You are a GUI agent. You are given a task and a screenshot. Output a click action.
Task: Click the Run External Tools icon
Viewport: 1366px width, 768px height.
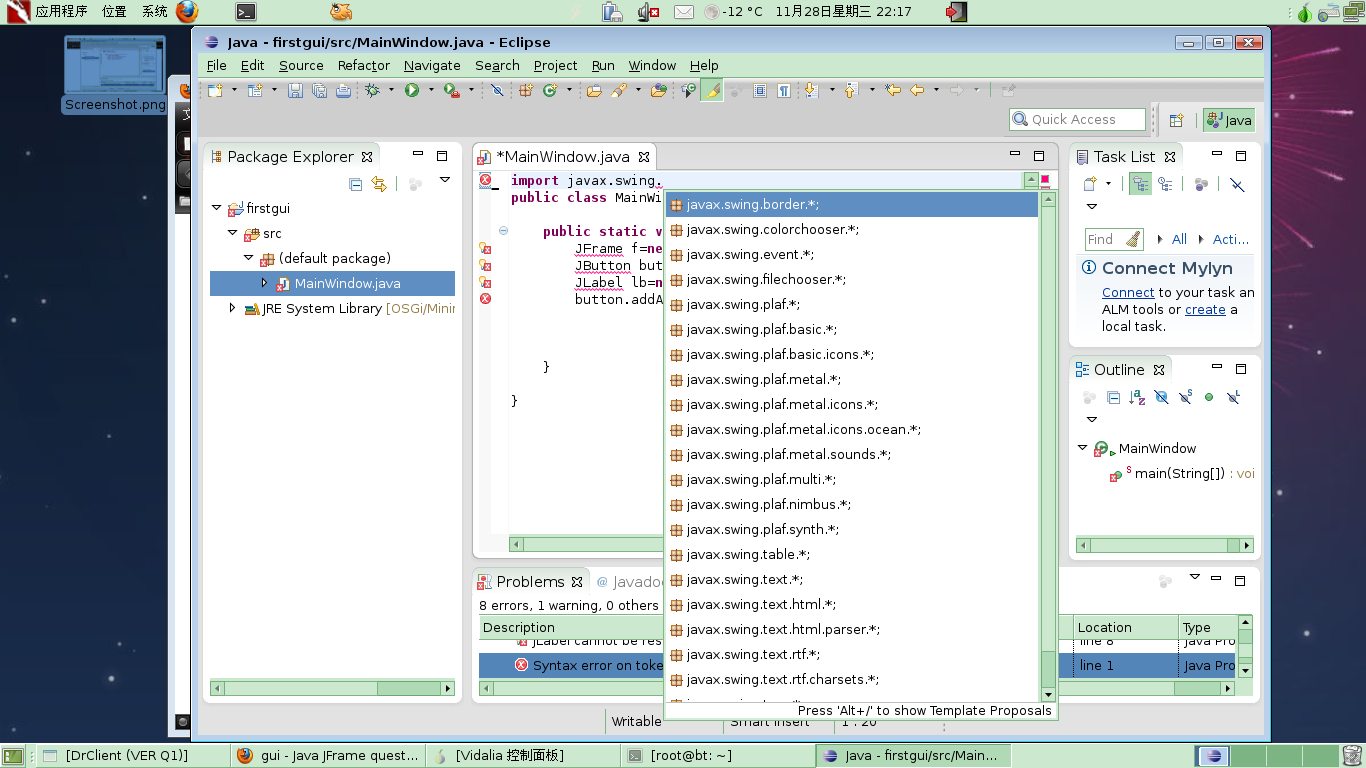point(451,90)
